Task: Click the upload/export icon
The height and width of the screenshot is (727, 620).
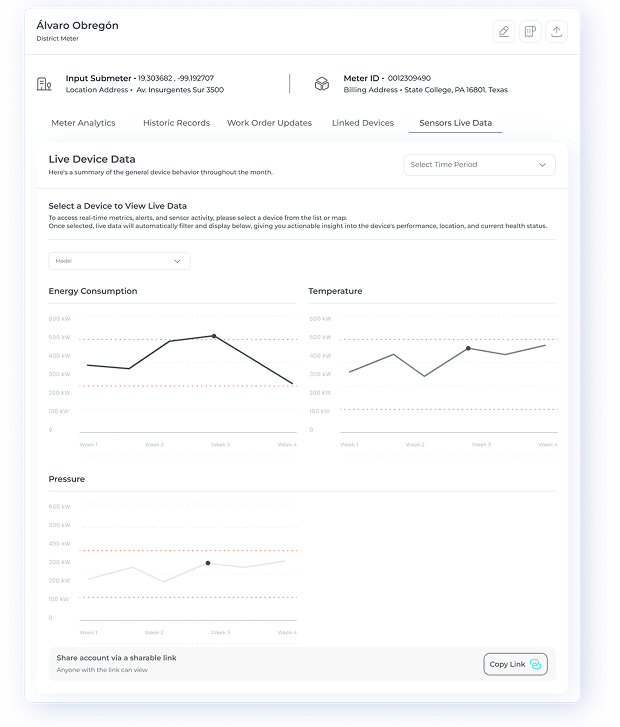Action: [557, 32]
